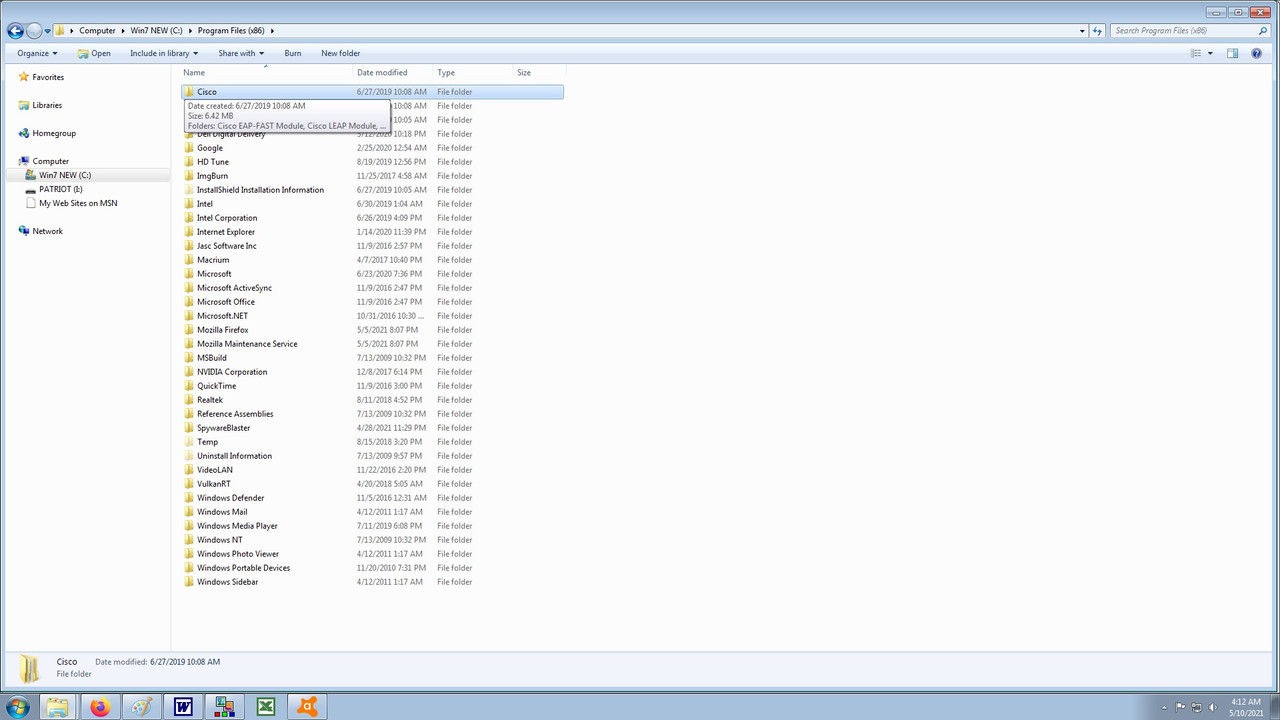Expand hidden icons in the system tray
The image size is (1280, 720).
[1164, 707]
